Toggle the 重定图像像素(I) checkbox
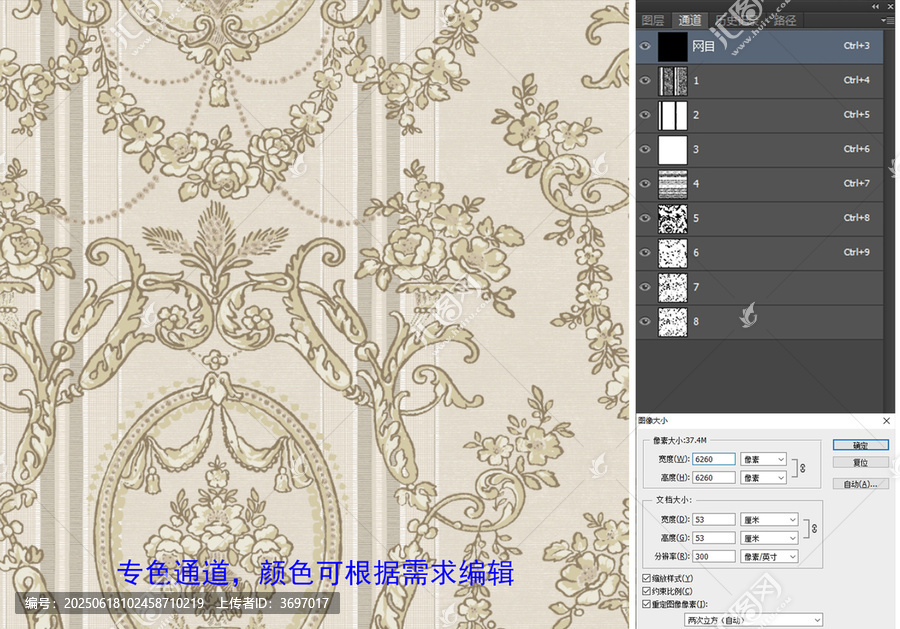Screen dimensions: 900x629 [646, 604]
